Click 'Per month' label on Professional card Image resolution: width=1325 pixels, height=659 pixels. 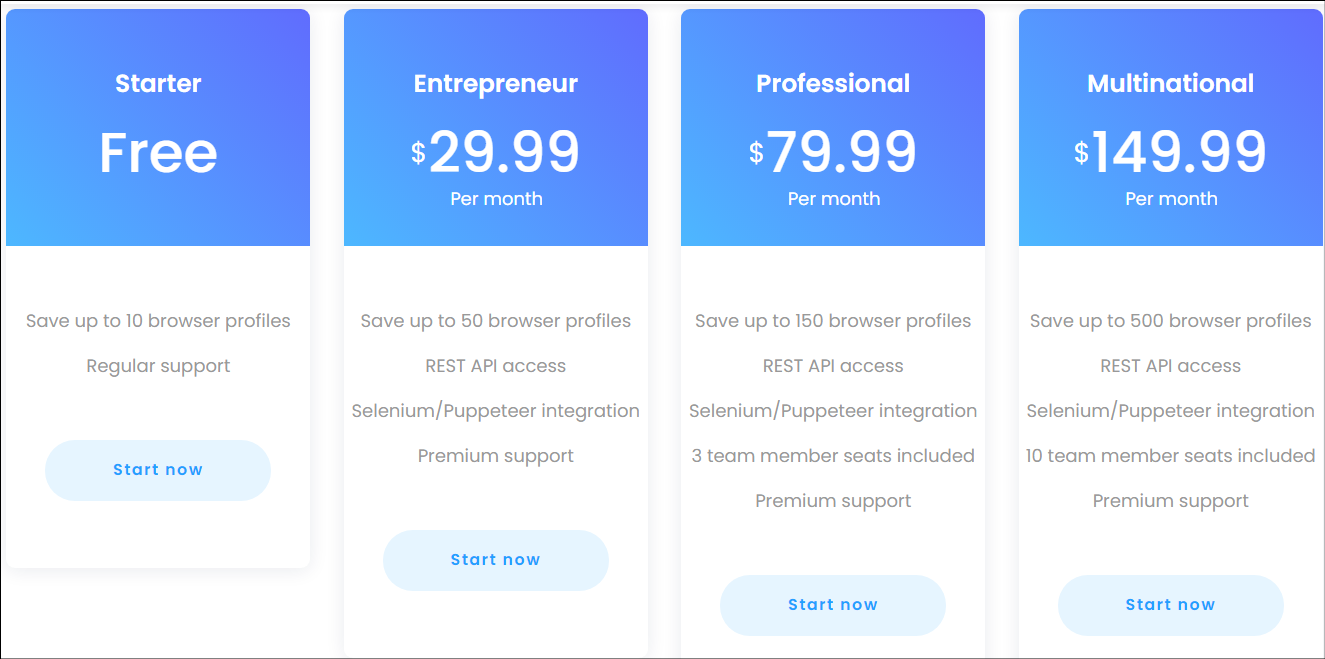833,198
